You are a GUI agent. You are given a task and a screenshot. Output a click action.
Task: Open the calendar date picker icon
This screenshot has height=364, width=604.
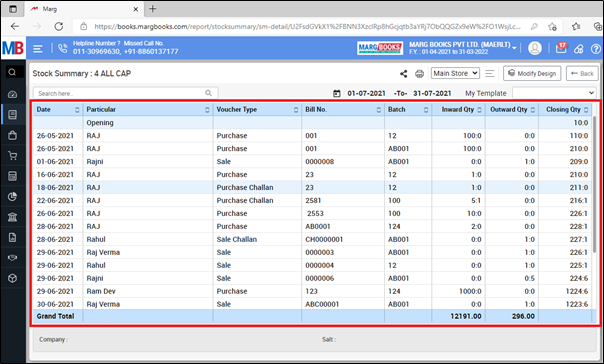tap(337, 93)
